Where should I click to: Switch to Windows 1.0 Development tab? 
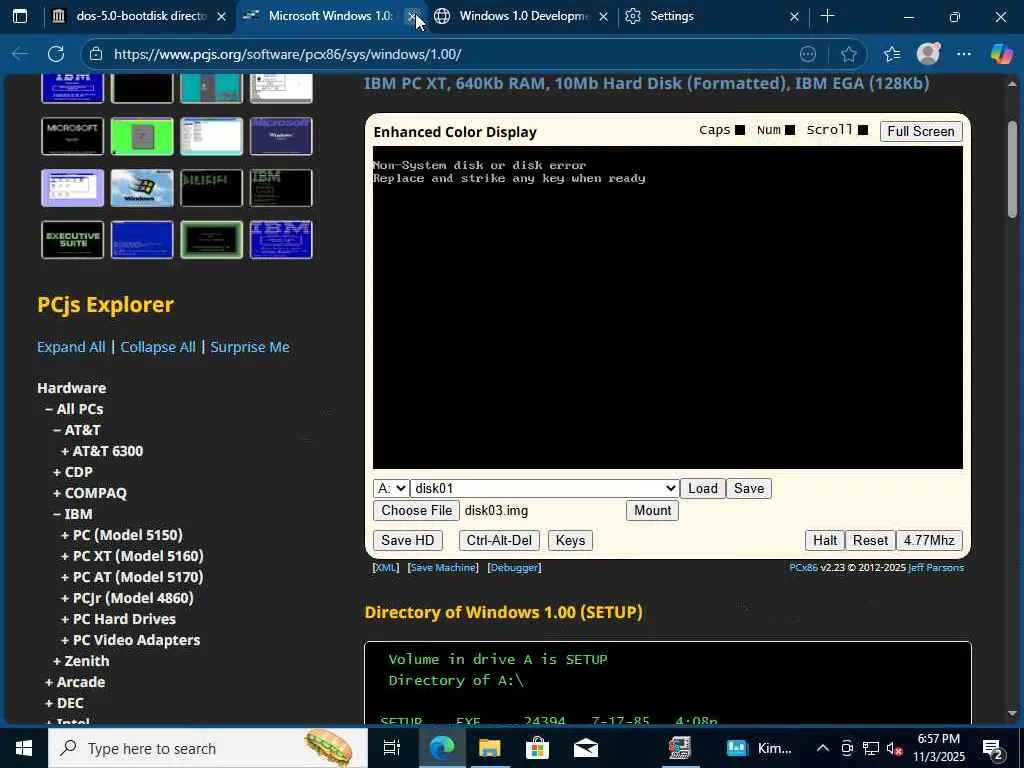pos(522,16)
